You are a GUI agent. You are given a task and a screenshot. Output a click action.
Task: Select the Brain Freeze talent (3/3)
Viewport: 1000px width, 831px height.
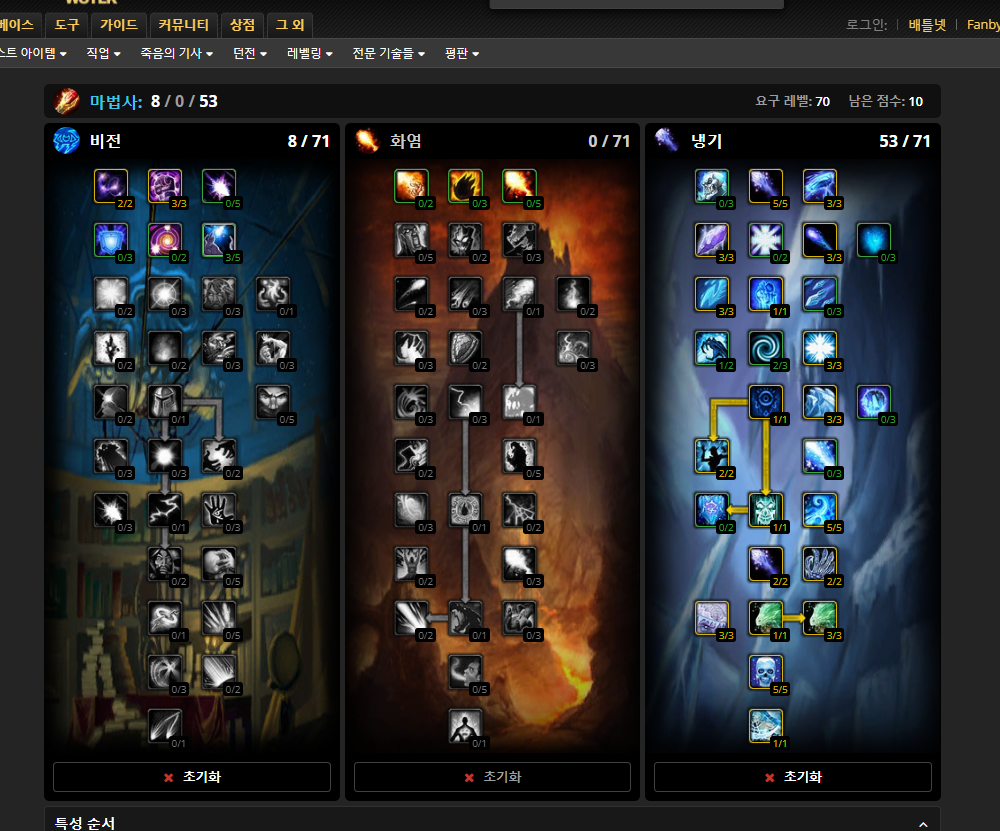[712, 618]
